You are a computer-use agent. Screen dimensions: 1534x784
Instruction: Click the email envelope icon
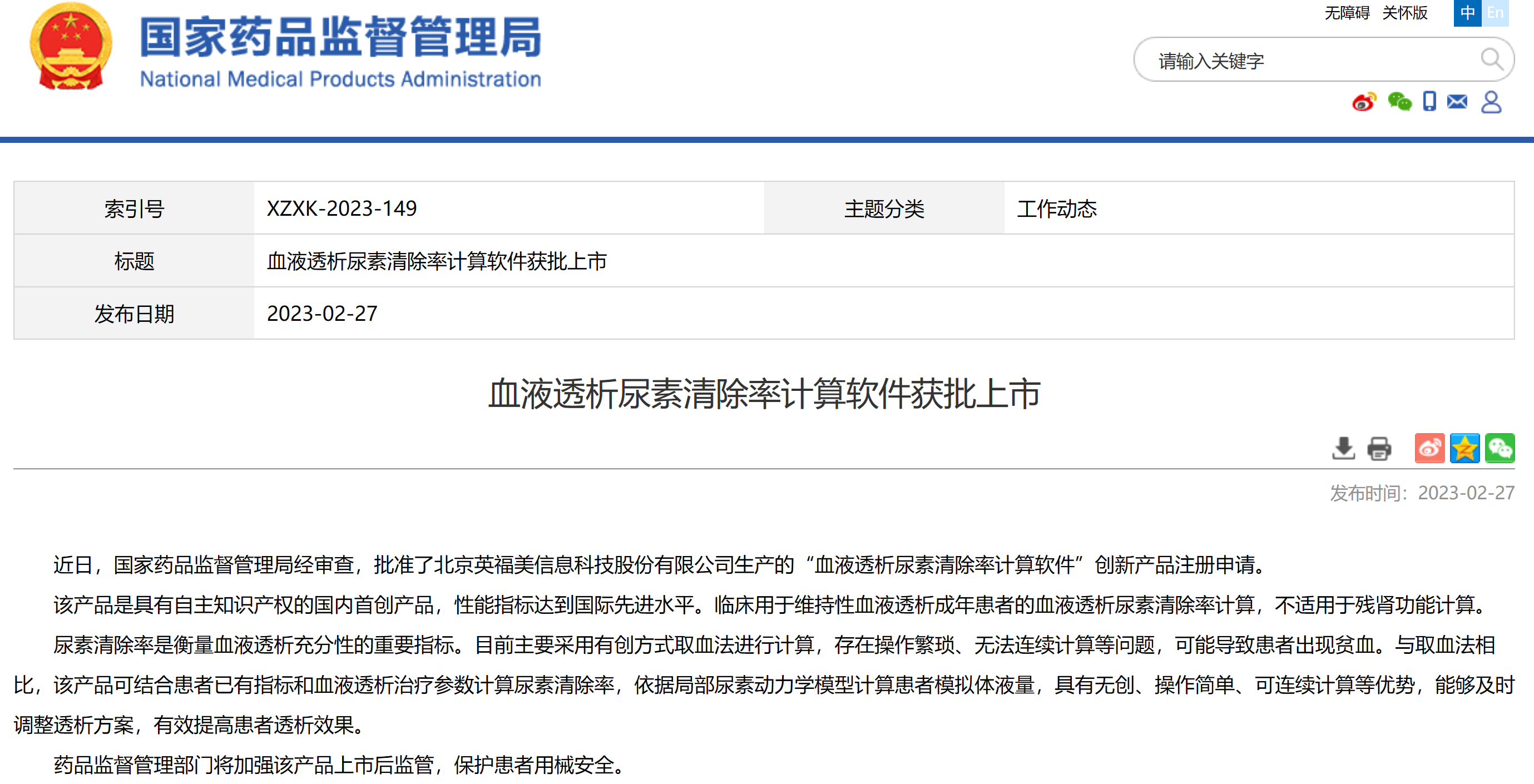(x=1457, y=102)
